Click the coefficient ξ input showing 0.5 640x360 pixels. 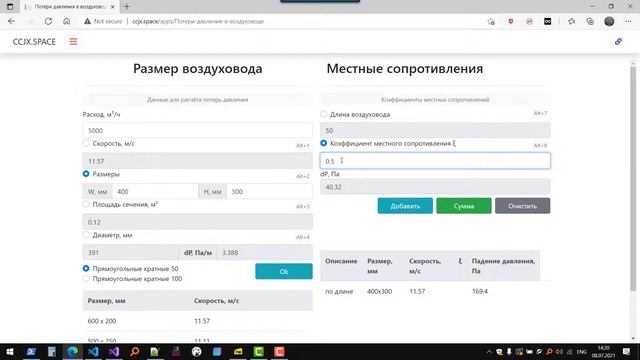pos(435,161)
